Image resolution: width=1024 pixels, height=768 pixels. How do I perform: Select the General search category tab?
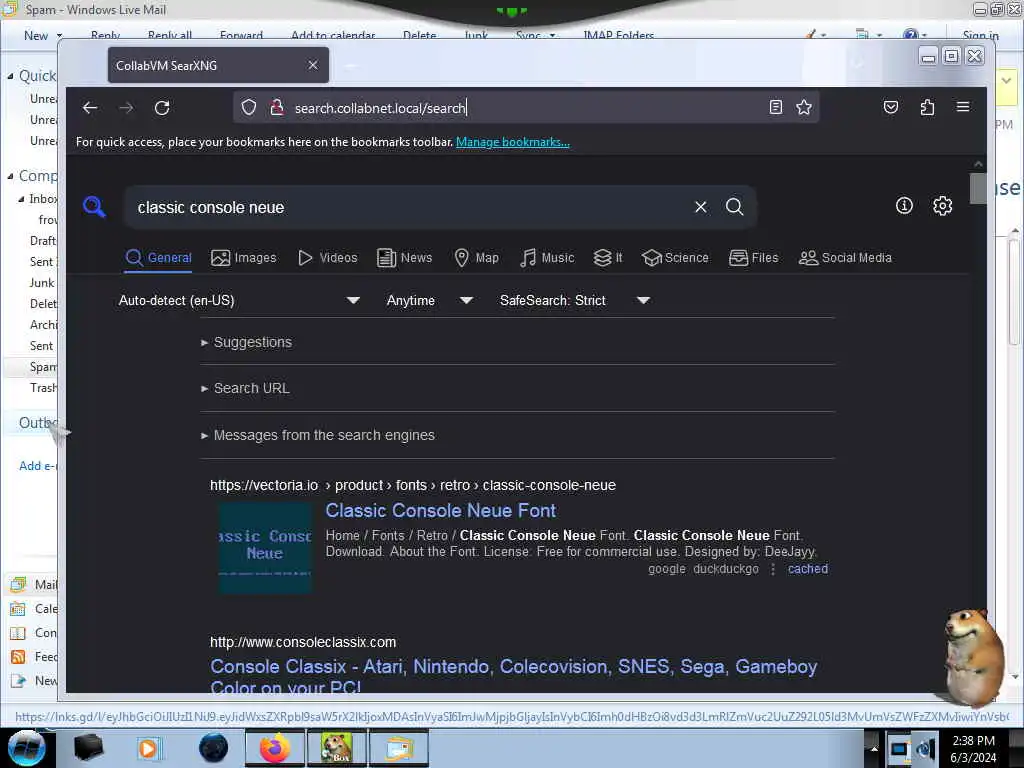[159, 258]
